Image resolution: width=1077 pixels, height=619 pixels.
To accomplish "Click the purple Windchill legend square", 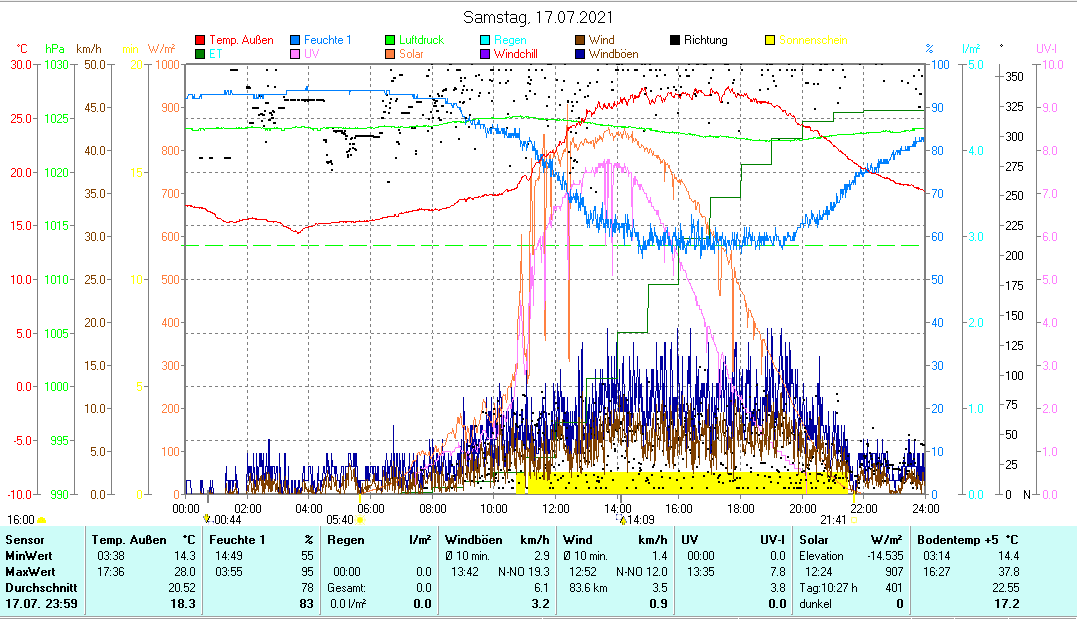I will pos(486,54).
